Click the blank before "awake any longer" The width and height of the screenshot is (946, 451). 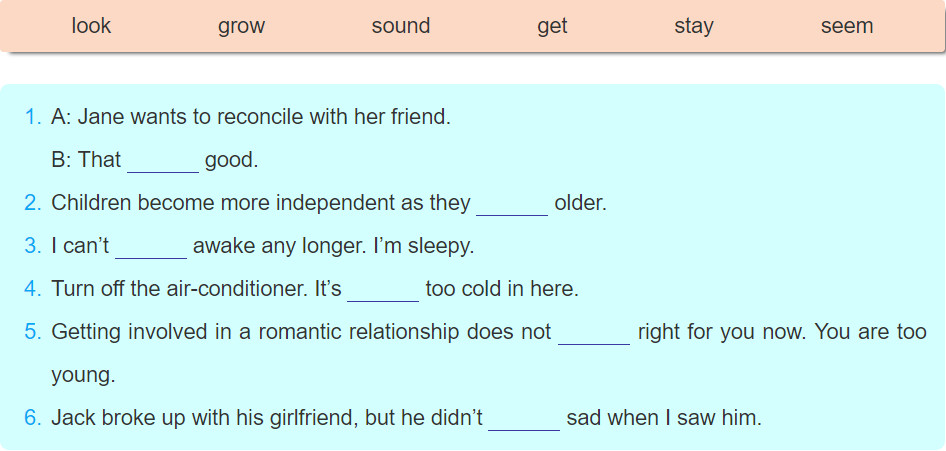(151, 247)
